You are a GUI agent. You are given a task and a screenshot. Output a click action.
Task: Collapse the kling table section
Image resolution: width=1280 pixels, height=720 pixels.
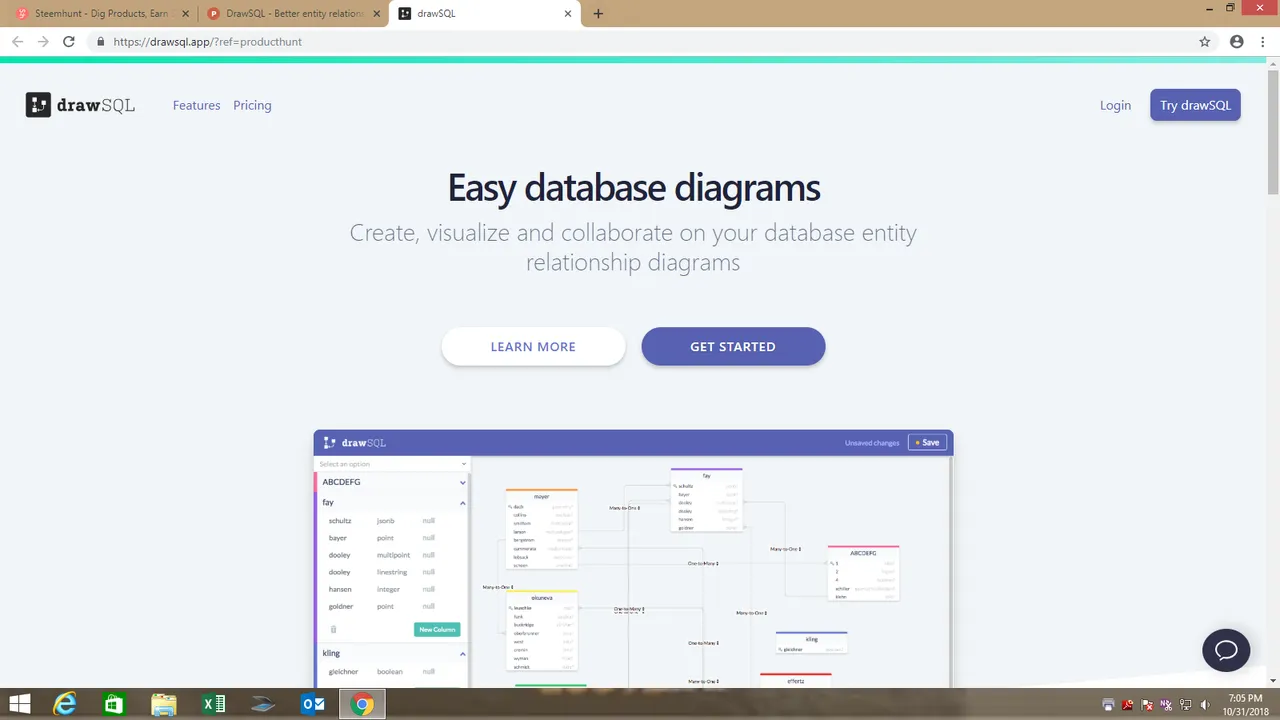pos(462,653)
